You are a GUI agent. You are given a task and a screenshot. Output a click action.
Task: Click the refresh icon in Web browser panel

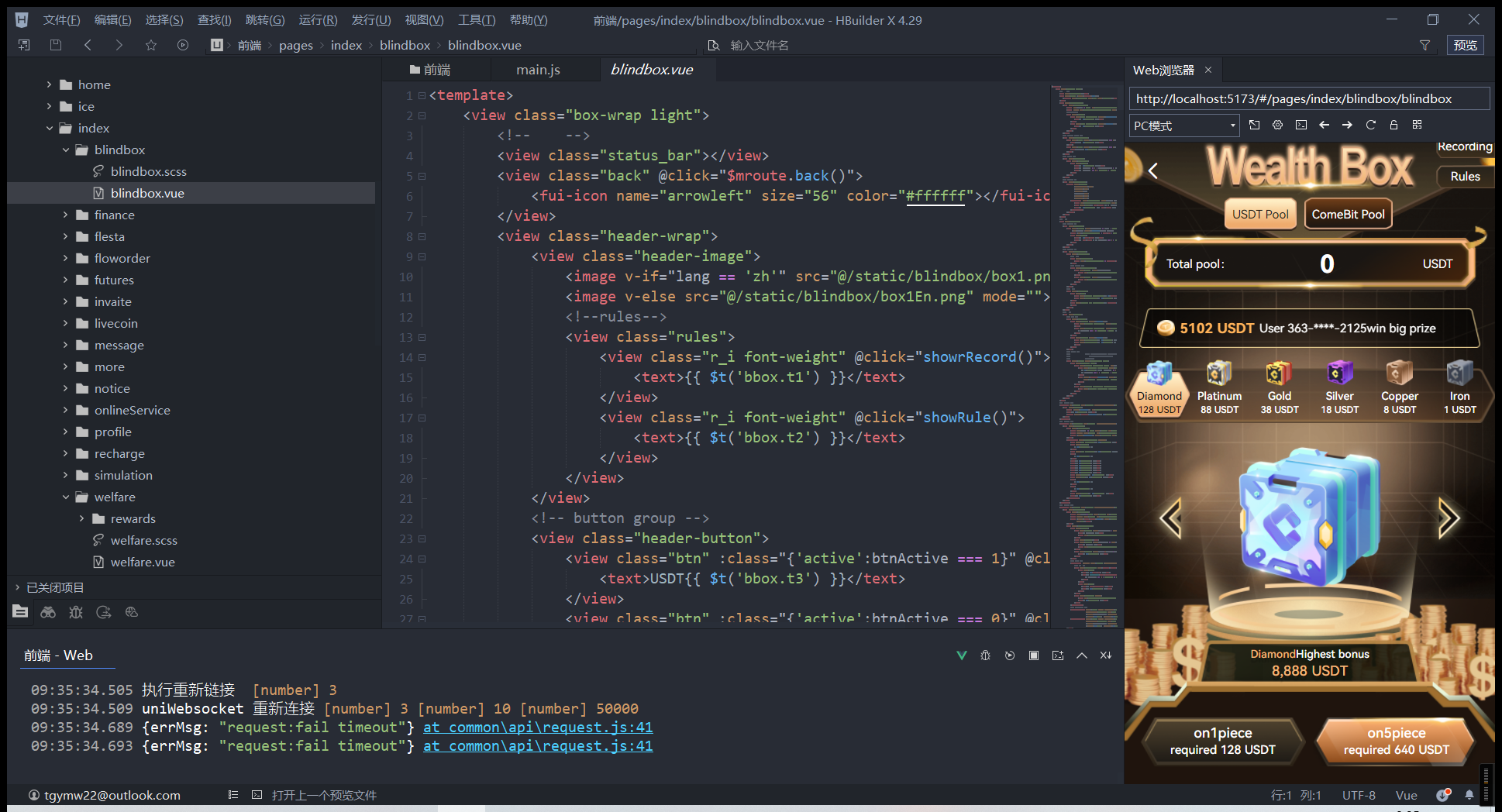point(1370,125)
